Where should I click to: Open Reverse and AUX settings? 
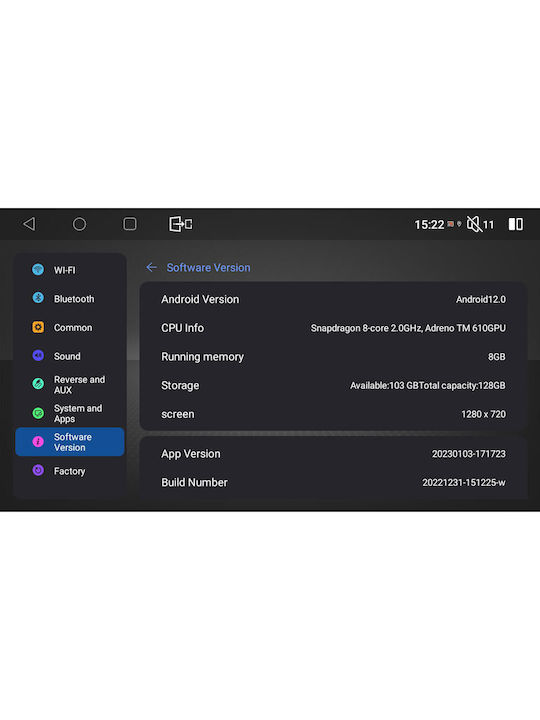tap(70, 384)
